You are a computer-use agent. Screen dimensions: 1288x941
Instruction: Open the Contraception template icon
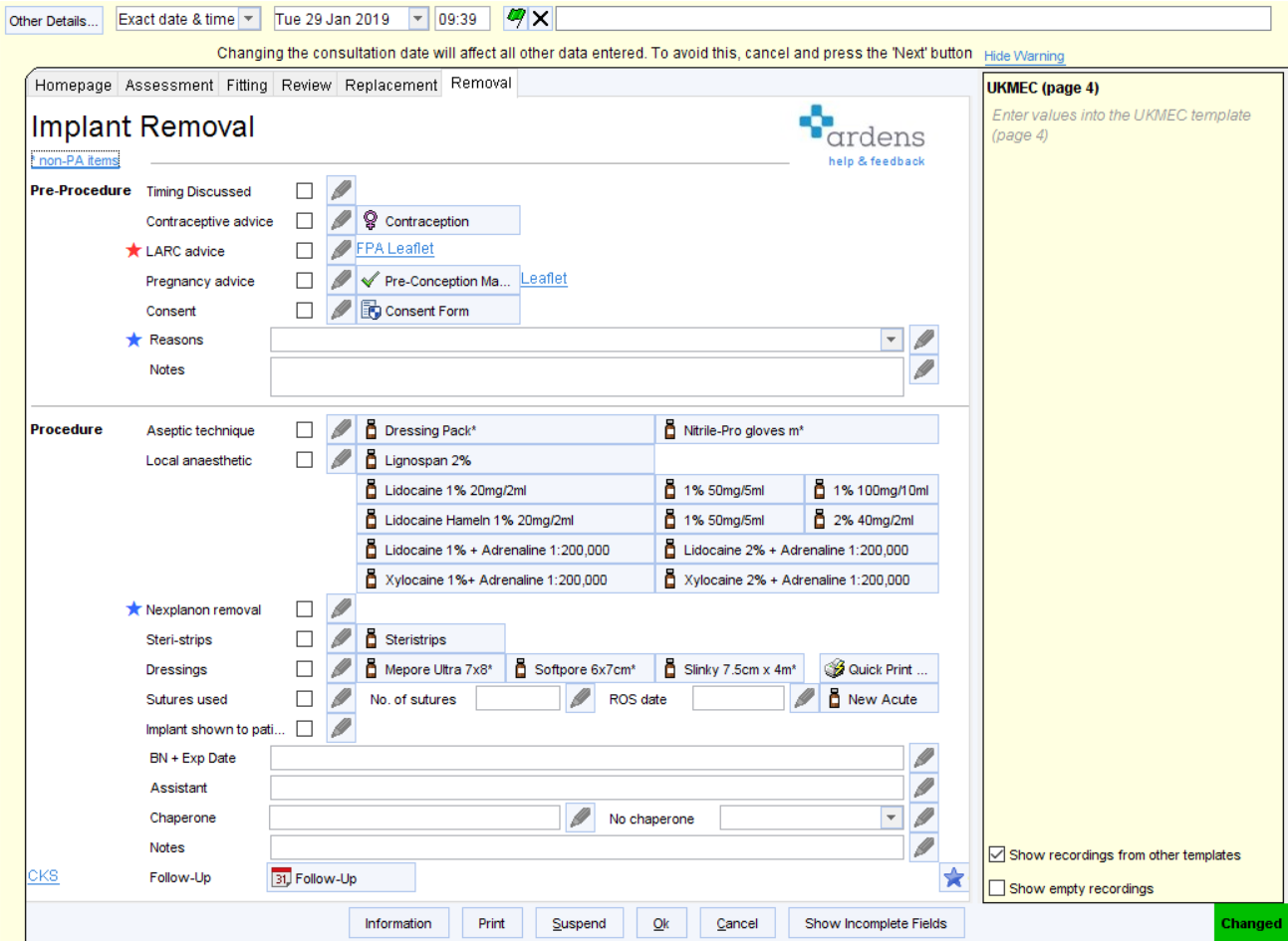pos(370,220)
